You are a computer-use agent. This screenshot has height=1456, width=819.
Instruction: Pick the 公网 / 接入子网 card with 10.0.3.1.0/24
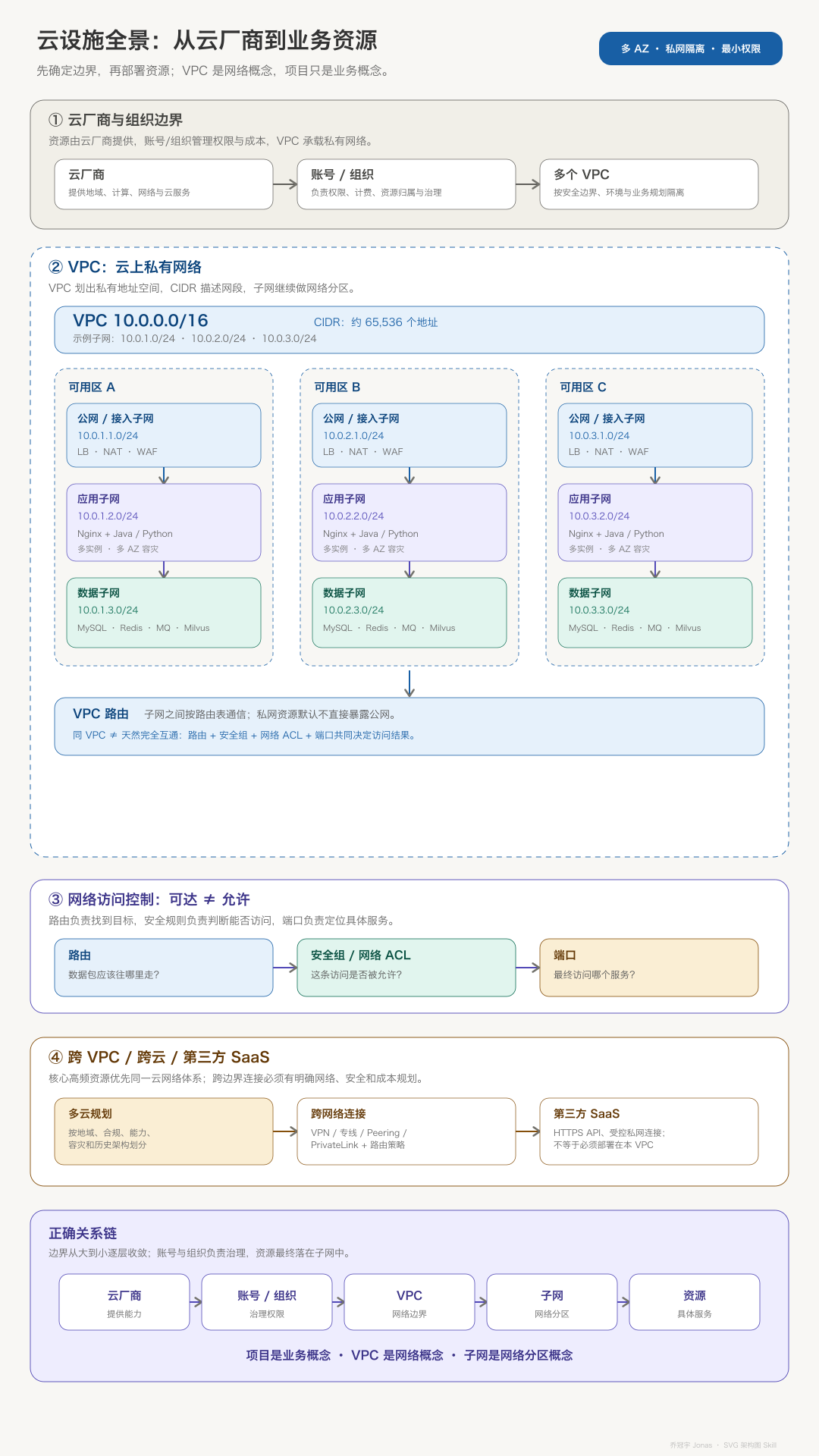[655, 435]
